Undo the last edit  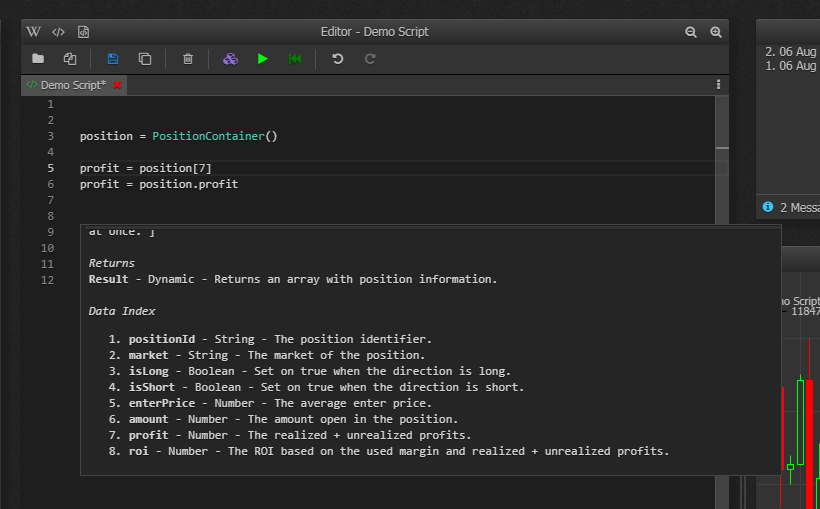coord(338,59)
